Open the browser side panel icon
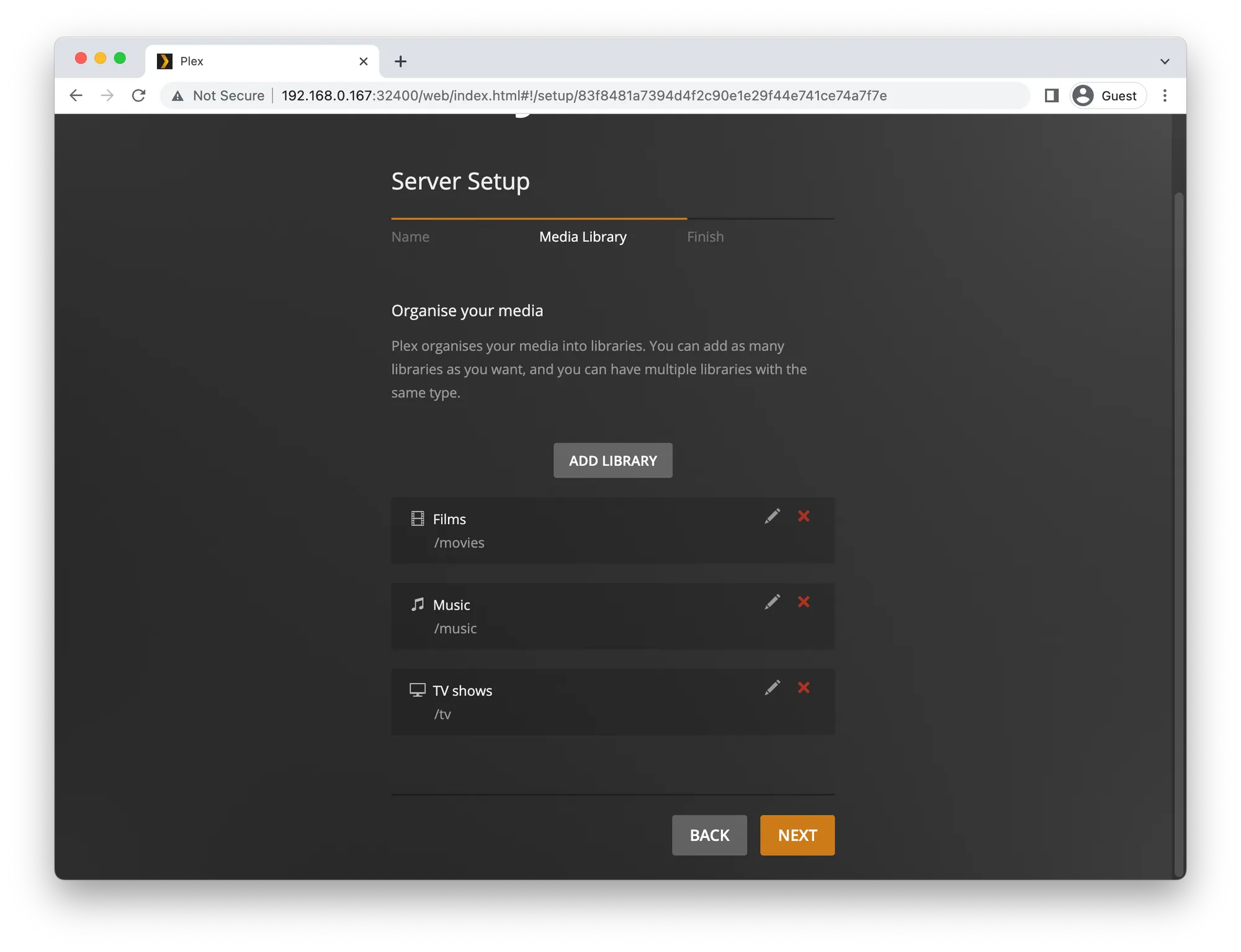Image resolution: width=1241 pixels, height=952 pixels. click(x=1051, y=96)
